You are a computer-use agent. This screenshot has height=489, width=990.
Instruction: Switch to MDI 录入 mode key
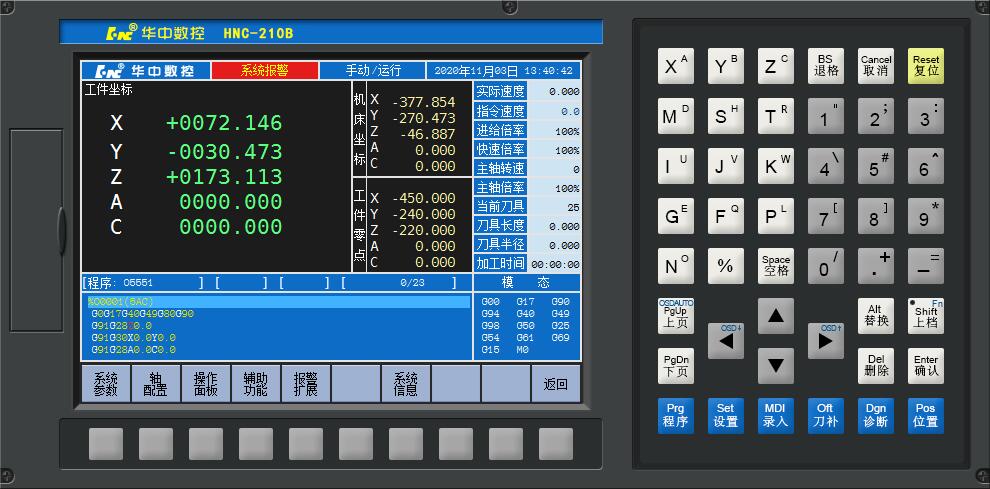click(776, 415)
